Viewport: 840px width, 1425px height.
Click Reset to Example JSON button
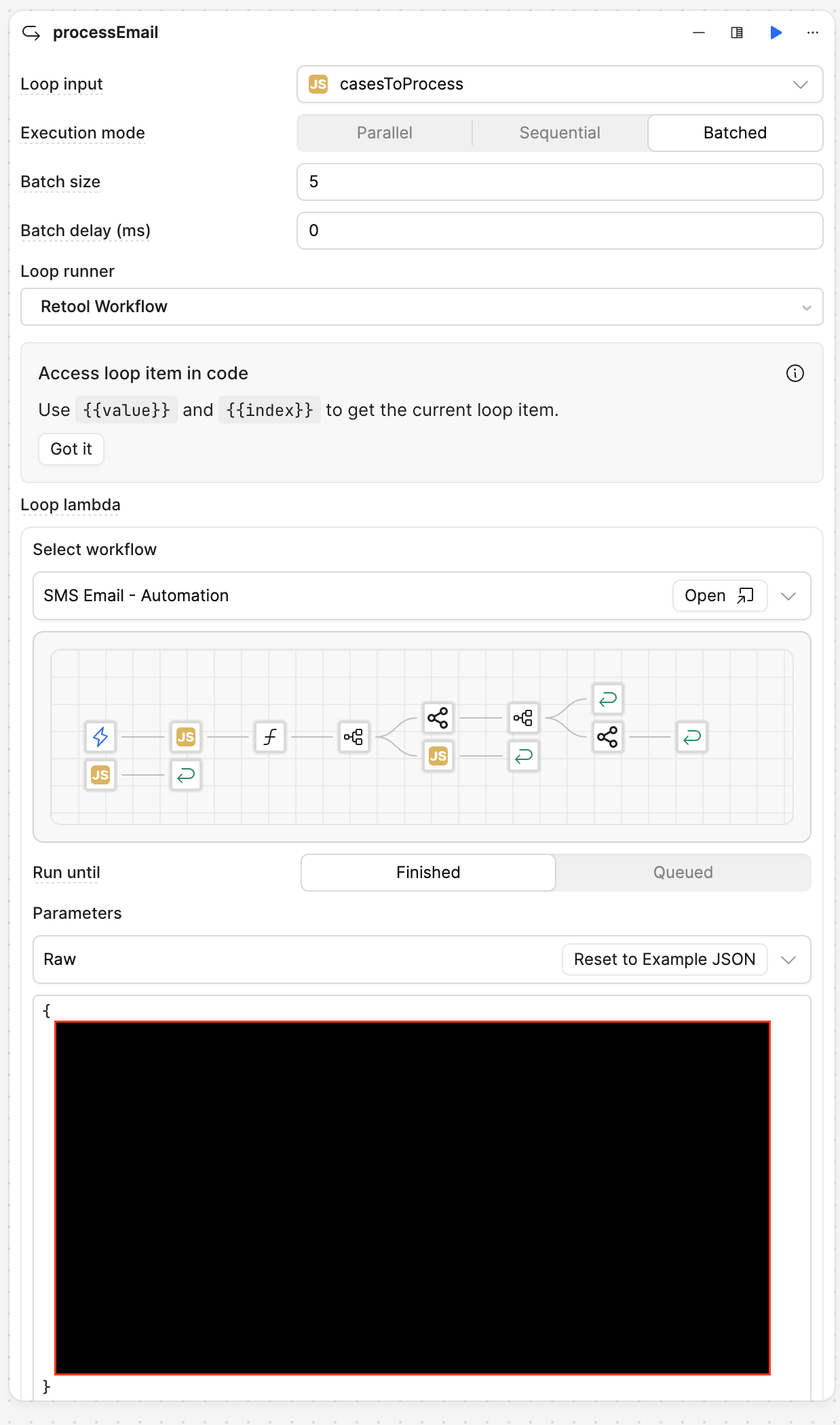click(664, 959)
